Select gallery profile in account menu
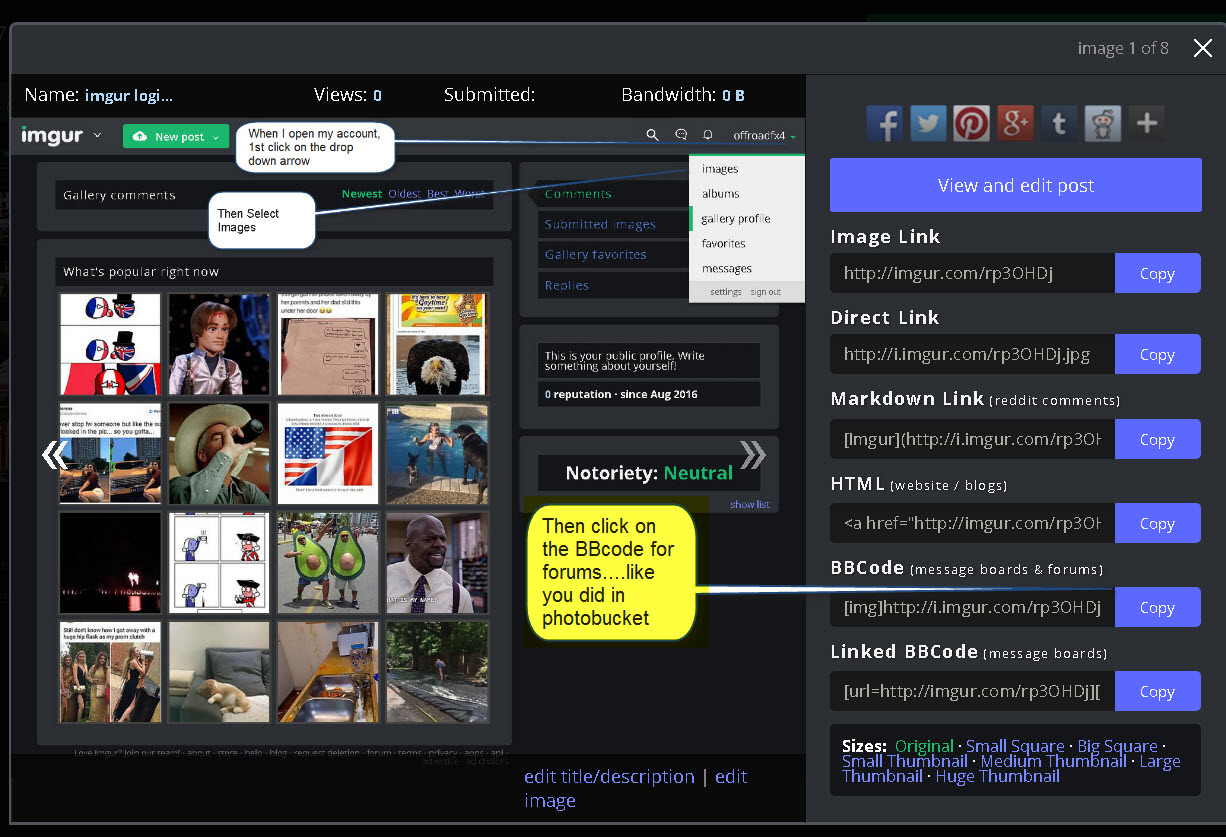 (x=736, y=218)
